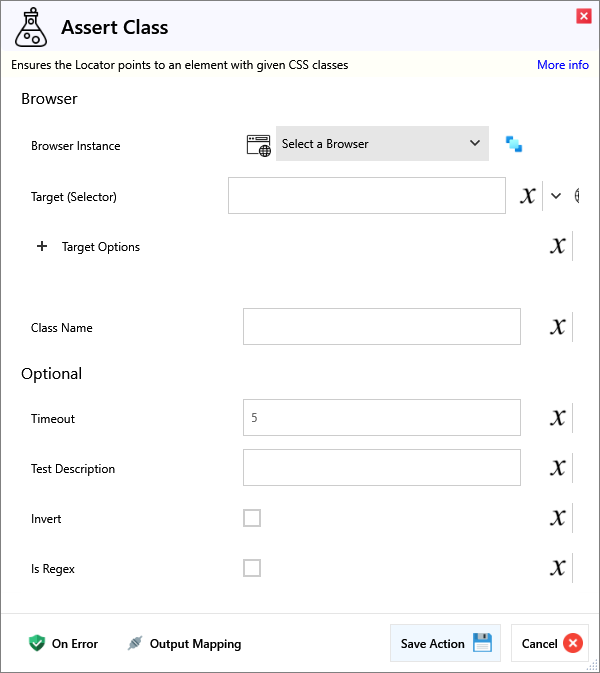Open the More info link
Screen dimensions: 600x673
click(x=562, y=65)
